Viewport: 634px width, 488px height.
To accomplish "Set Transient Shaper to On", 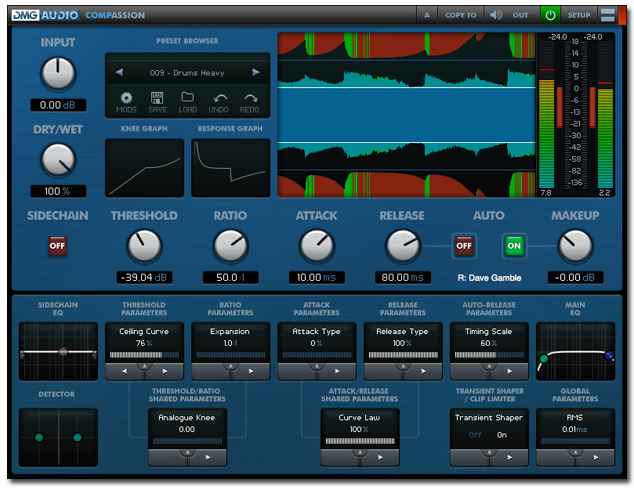I will point(502,435).
